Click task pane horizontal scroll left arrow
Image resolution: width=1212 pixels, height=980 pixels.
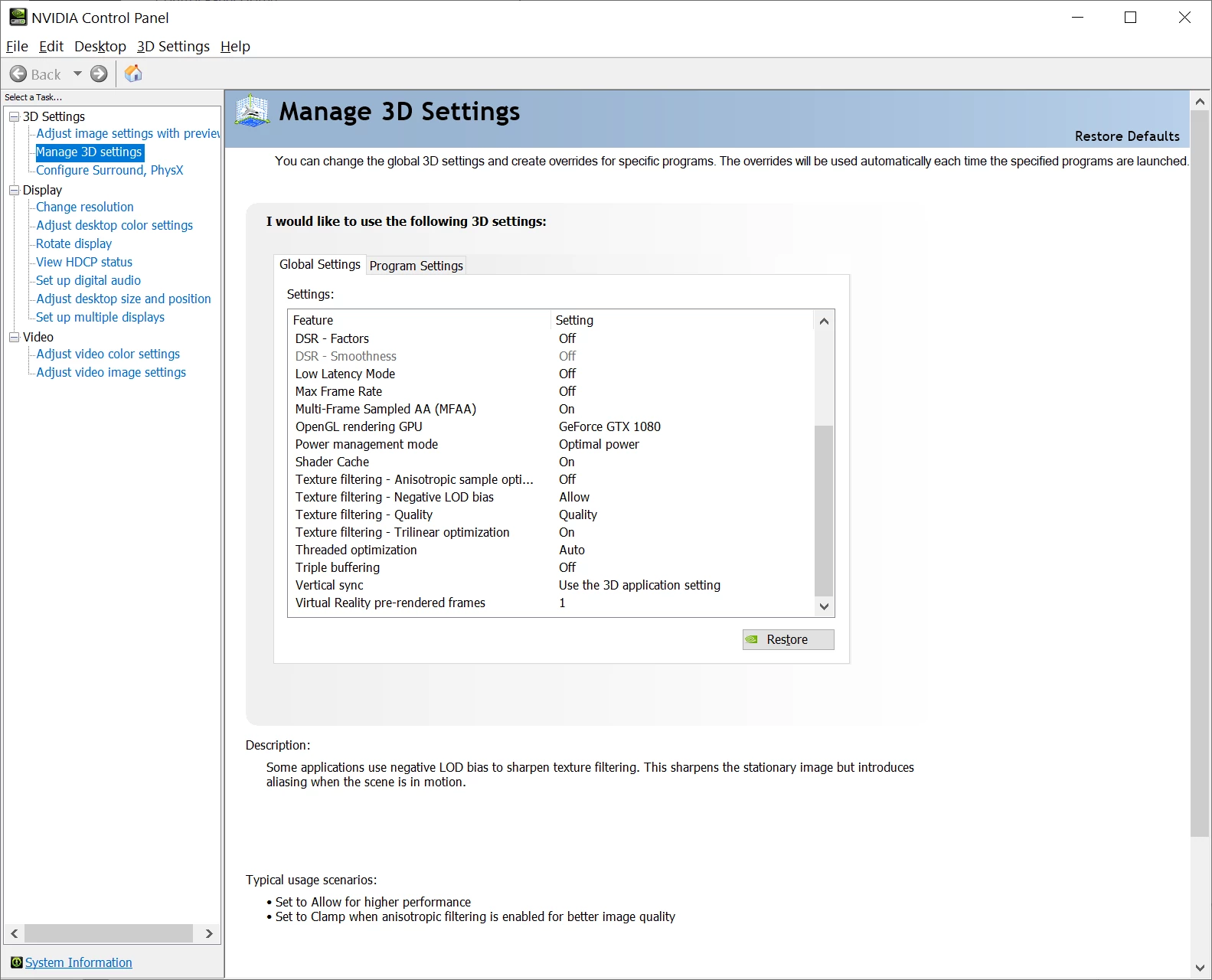pos(14,933)
